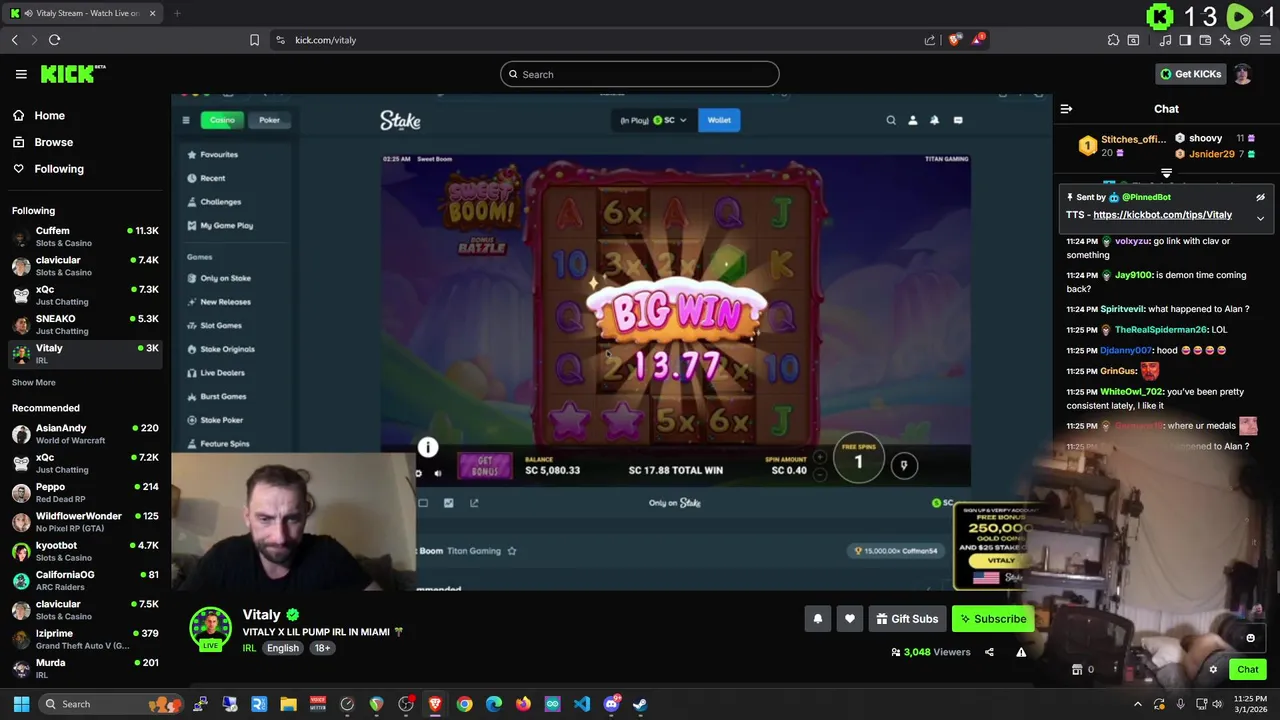The image size is (1280, 720).
Task: Open Discord from the taskbar
Action: [x=611, y=704]
